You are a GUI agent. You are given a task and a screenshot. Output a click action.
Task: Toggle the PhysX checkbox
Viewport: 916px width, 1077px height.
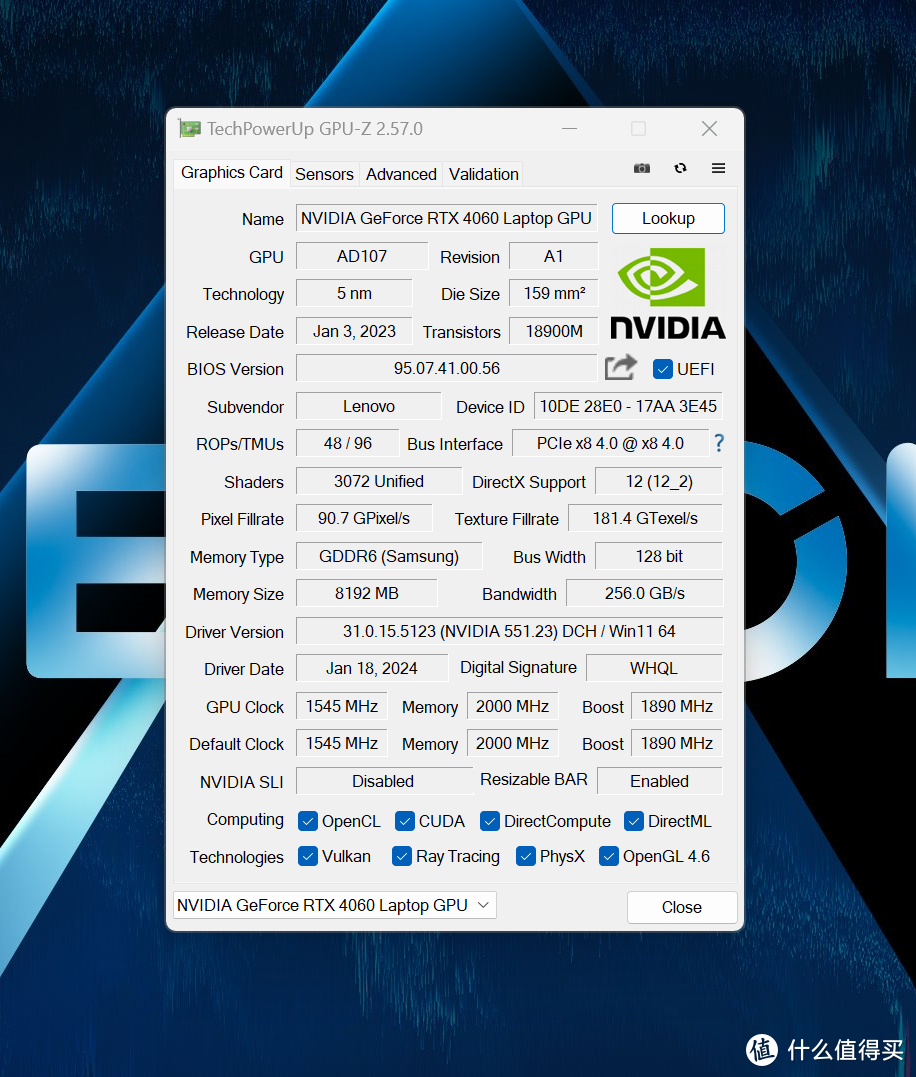(x=525, y=857)
